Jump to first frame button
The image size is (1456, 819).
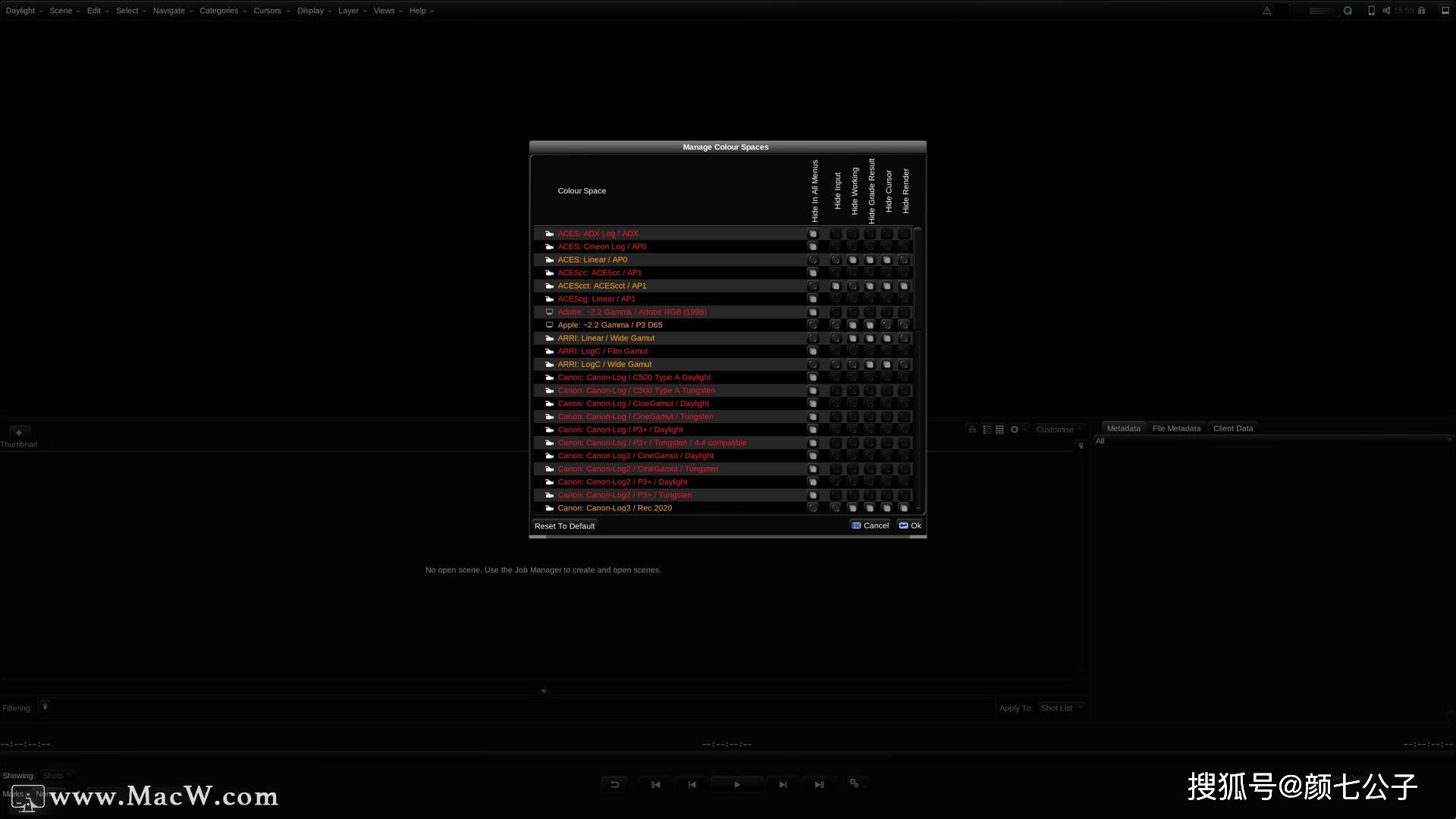point(656,785)
